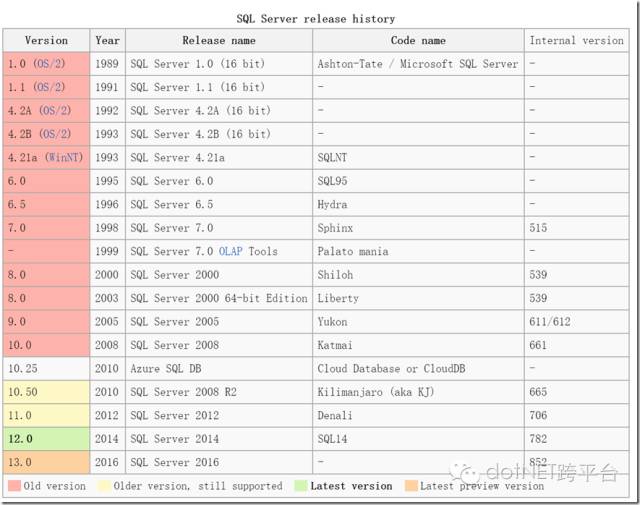
Task: Click internal version 782 cell
Action: pos(576,439)
